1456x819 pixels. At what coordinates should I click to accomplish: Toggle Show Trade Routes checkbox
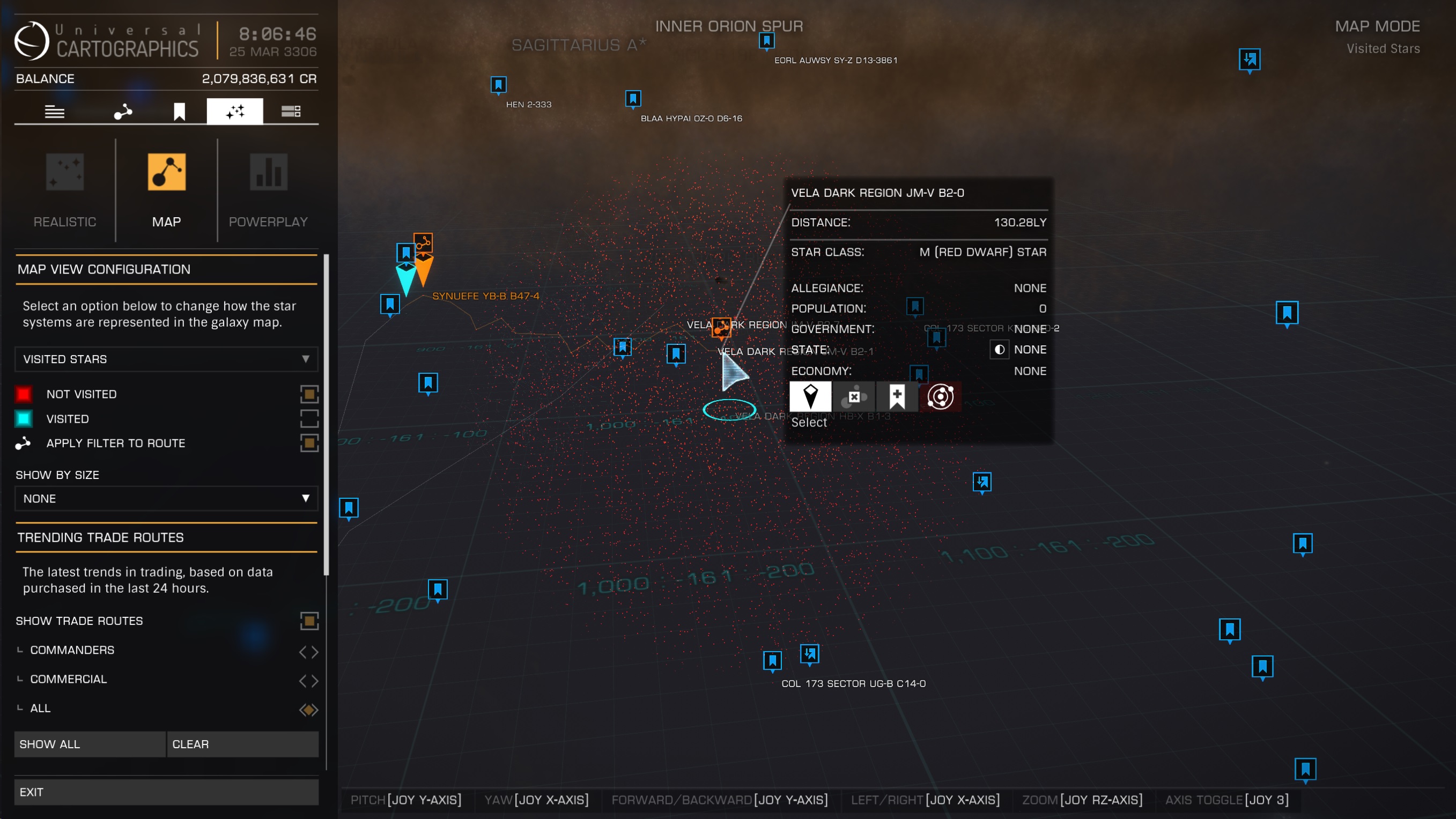click(309, 621)
